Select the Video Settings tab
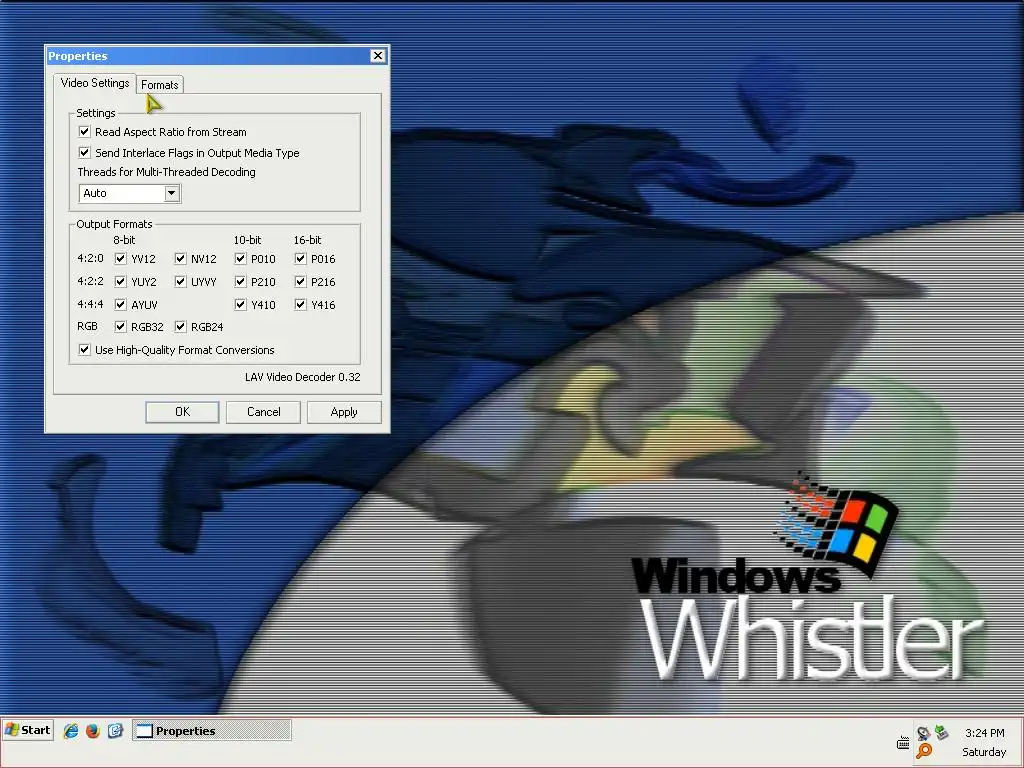The image size is (1024, 768). [95, 83]
